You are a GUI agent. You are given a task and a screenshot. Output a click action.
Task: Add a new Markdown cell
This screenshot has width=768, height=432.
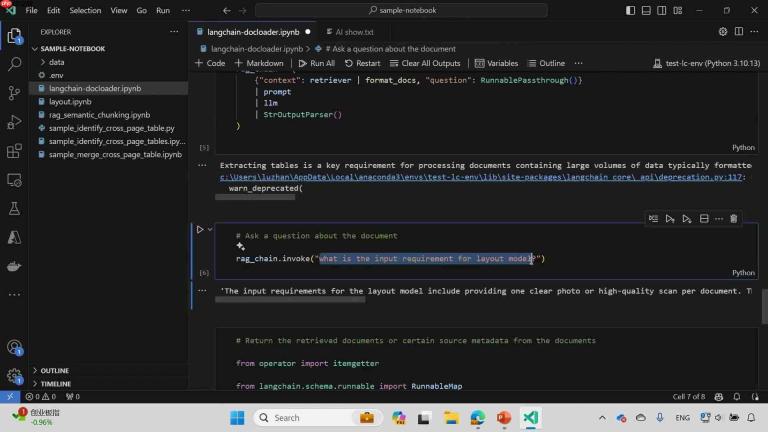pos(259,63)
